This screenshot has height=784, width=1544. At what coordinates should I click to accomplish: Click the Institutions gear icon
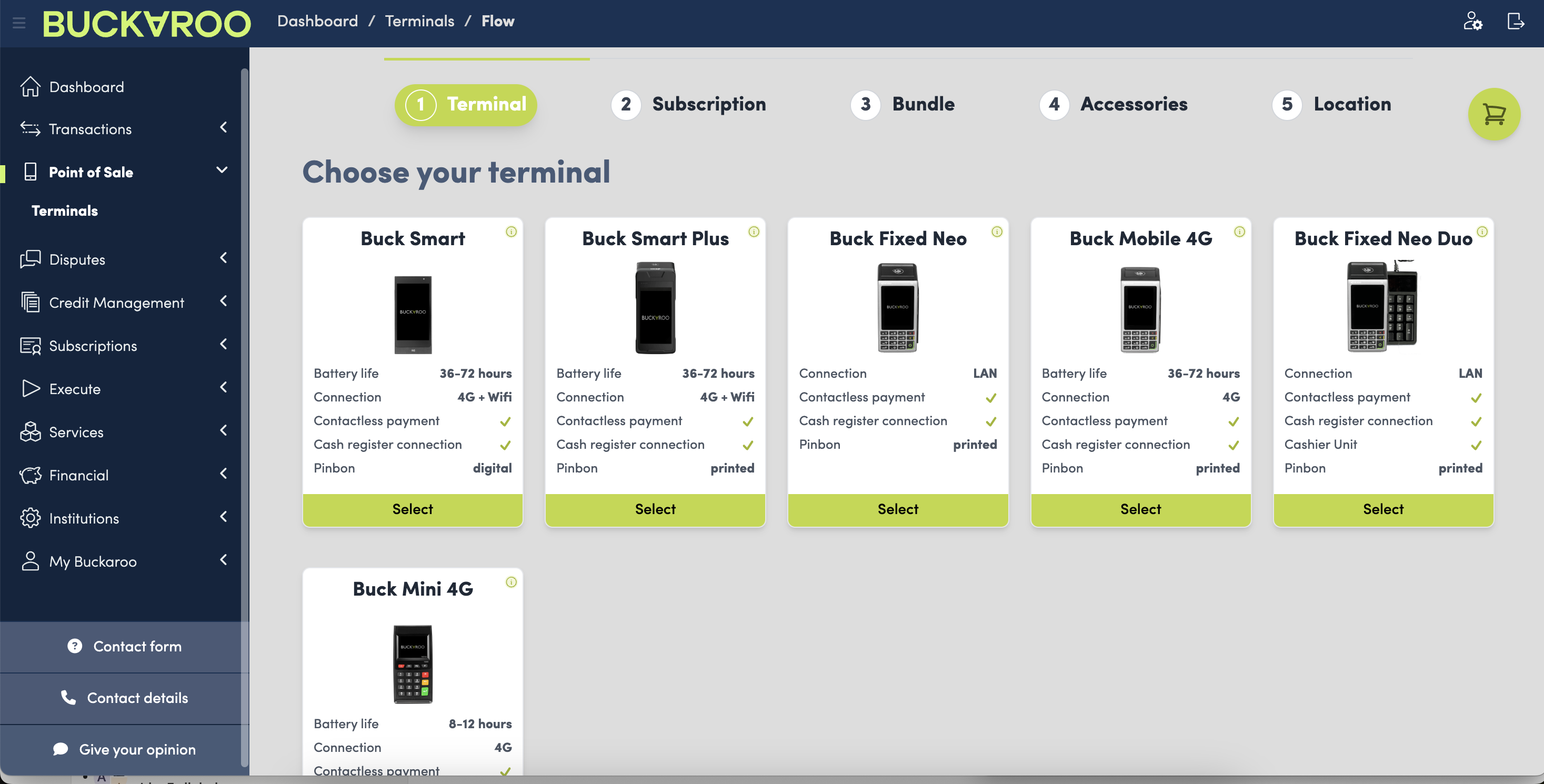(30, 518)
